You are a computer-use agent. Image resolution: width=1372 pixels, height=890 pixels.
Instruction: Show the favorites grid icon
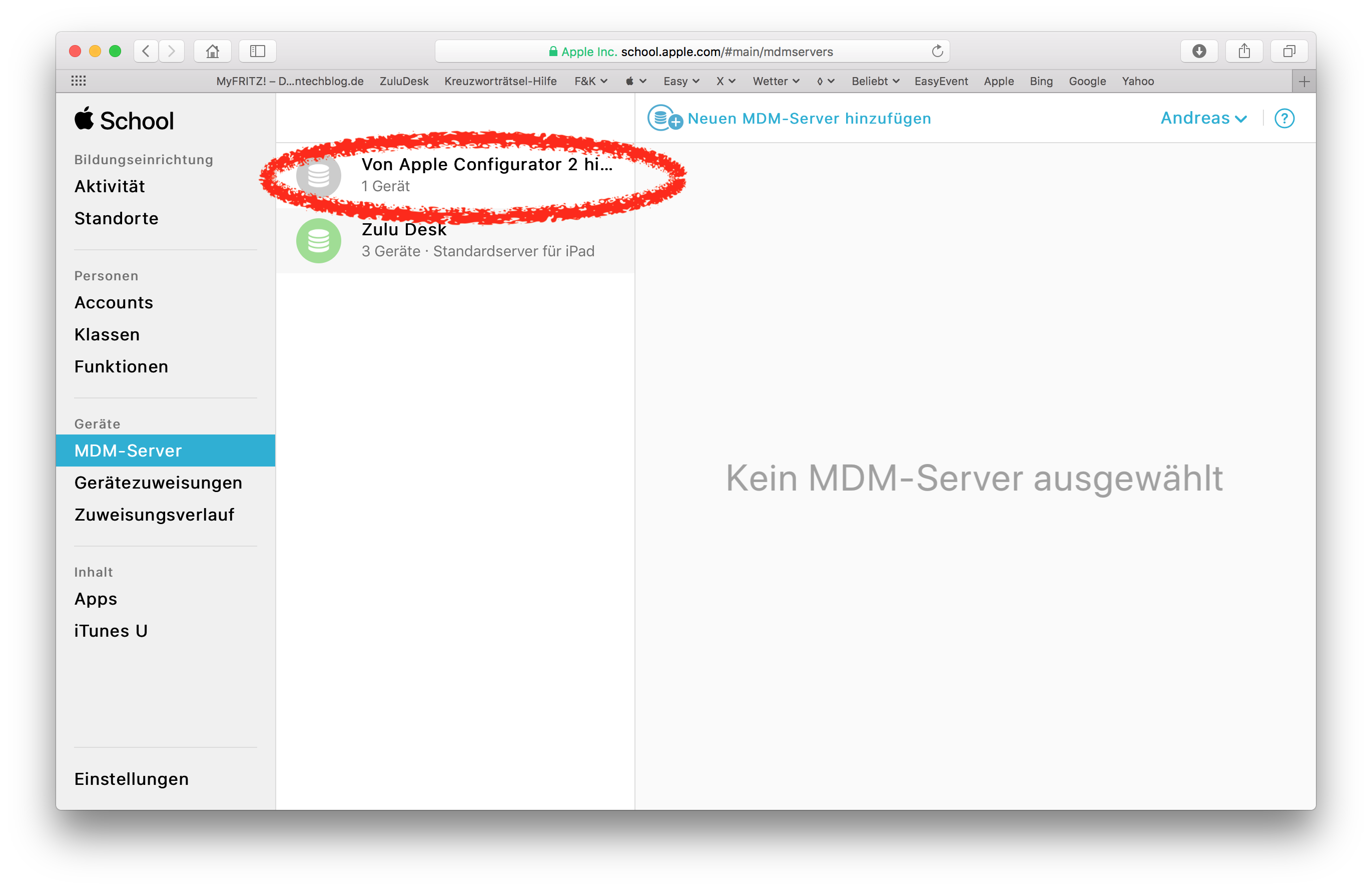click(79, 81)
